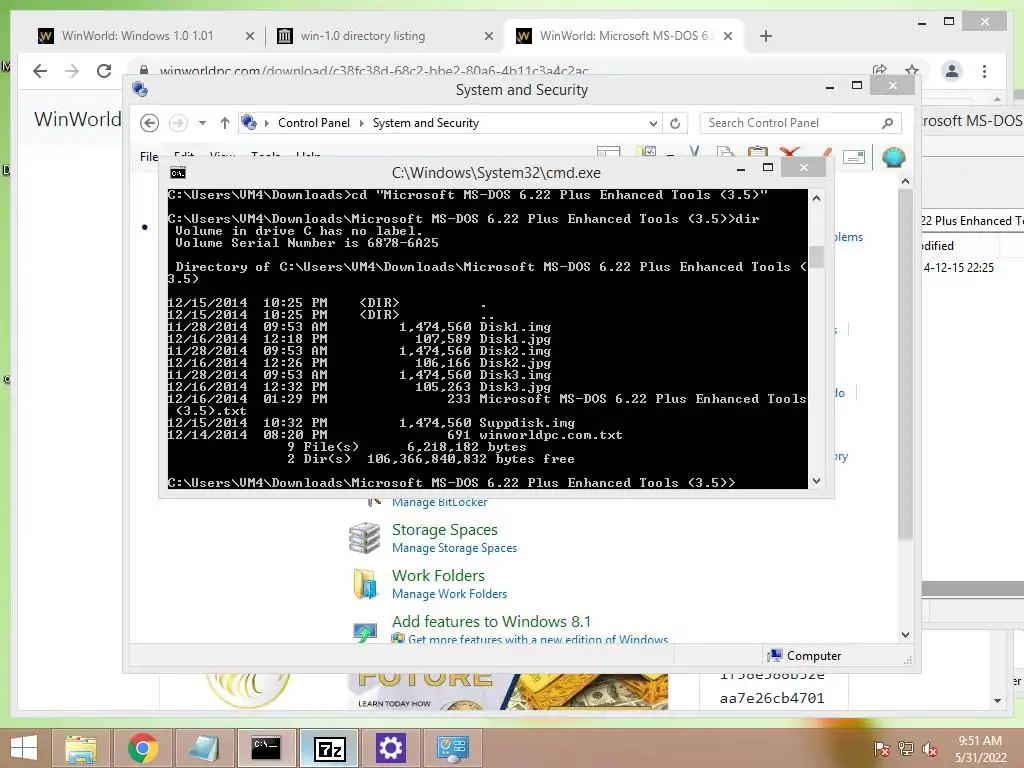This screenshot has width=1024, height=768.
Task: Open Manage Work Folders
Action: [449, 594]
